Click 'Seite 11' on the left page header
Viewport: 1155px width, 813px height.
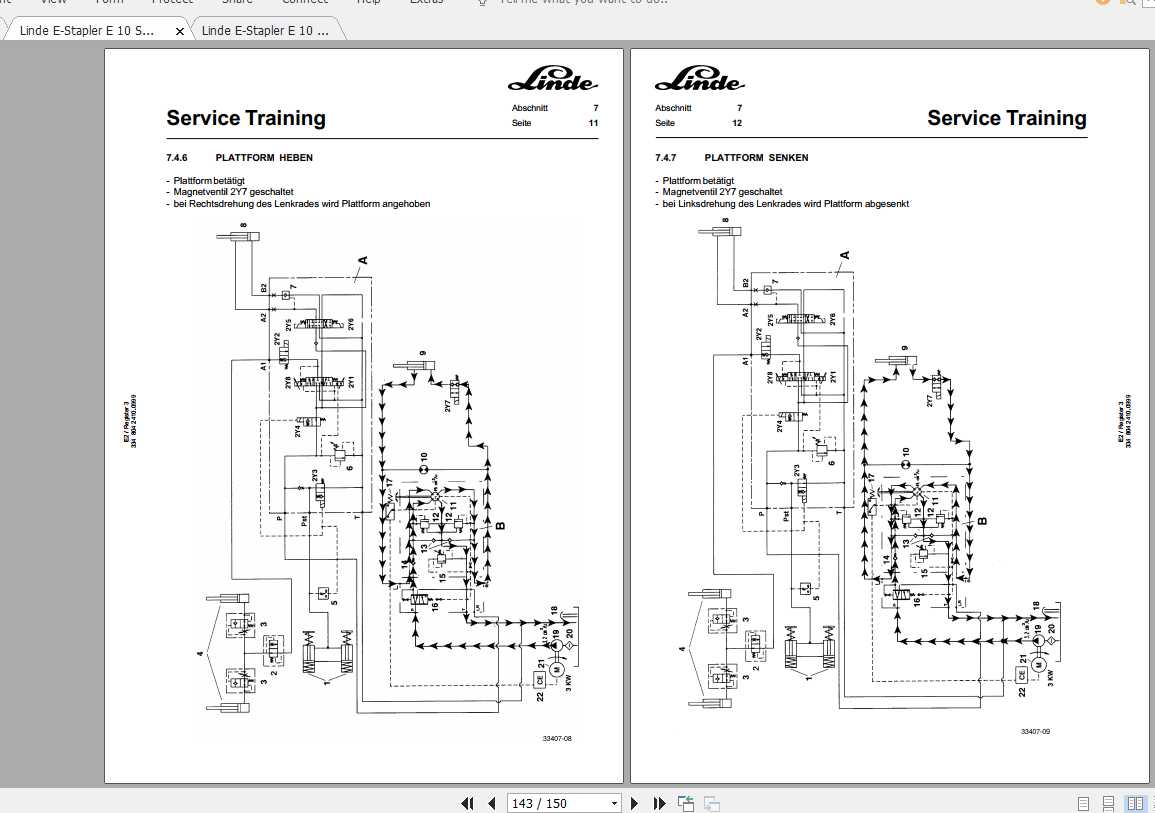click(555, 123)
